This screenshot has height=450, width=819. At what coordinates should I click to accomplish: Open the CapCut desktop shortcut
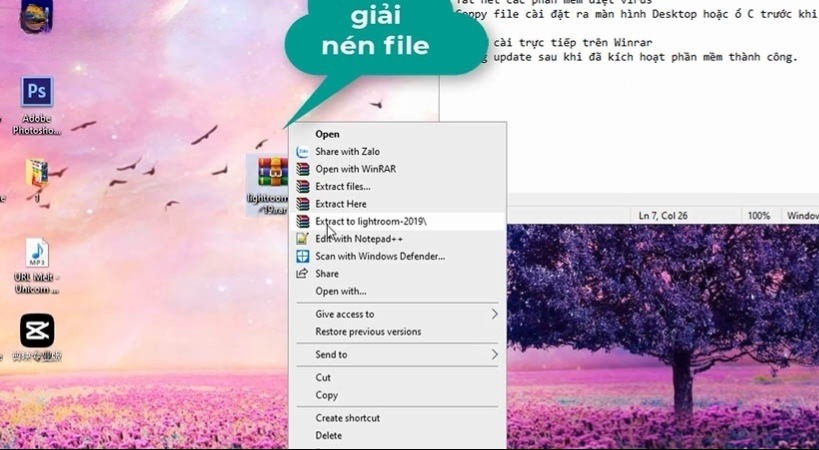[37, 337]
